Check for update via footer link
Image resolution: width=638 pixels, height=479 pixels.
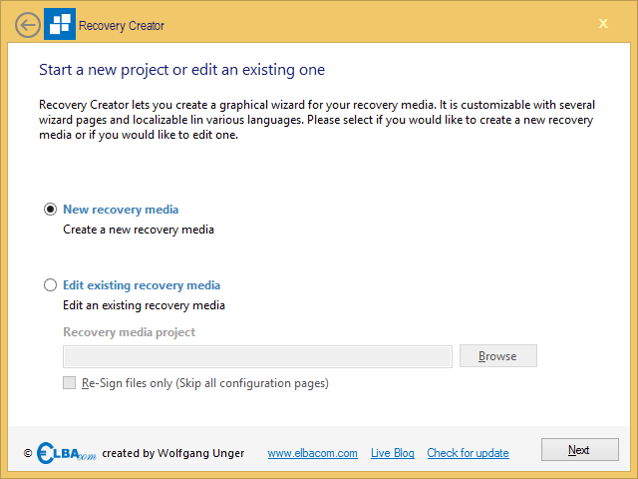[468, 453]
